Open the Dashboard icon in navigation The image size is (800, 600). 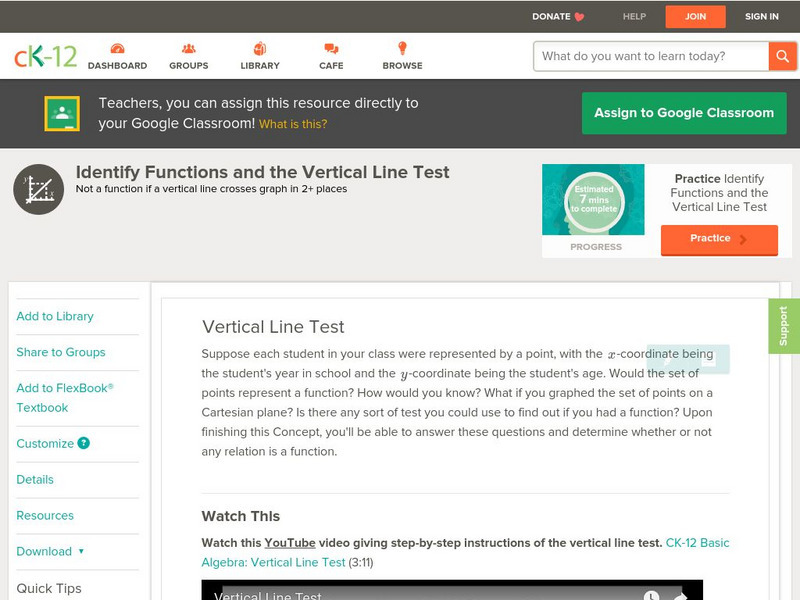117,49
